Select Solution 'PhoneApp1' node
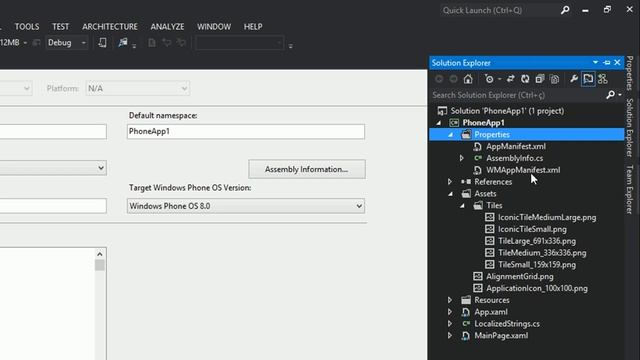Viewport: 640px width, 360px height. tap(507, 111)
